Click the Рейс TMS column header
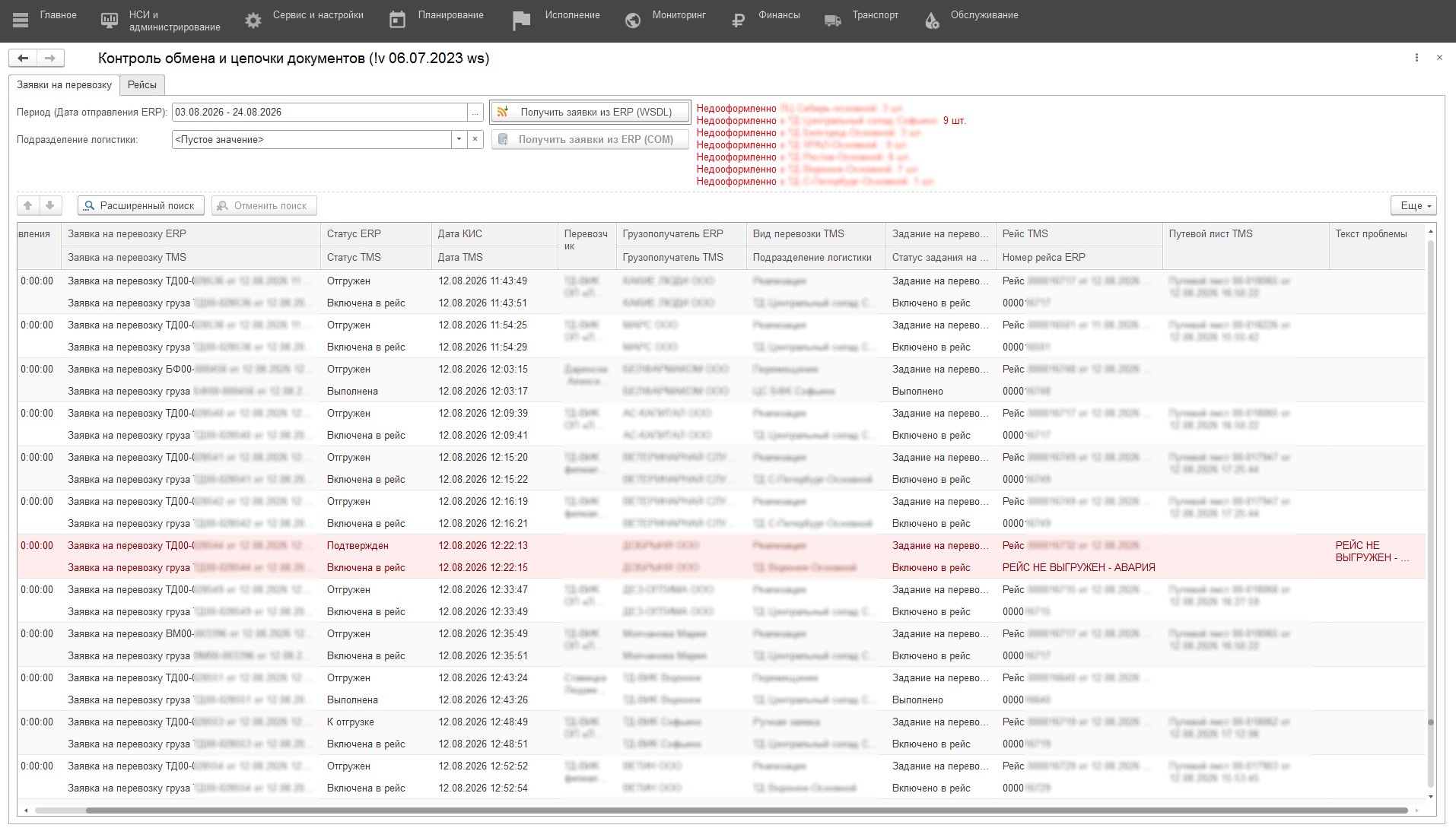This screenshot has width=1456, height=828. tap(1080, 234)
